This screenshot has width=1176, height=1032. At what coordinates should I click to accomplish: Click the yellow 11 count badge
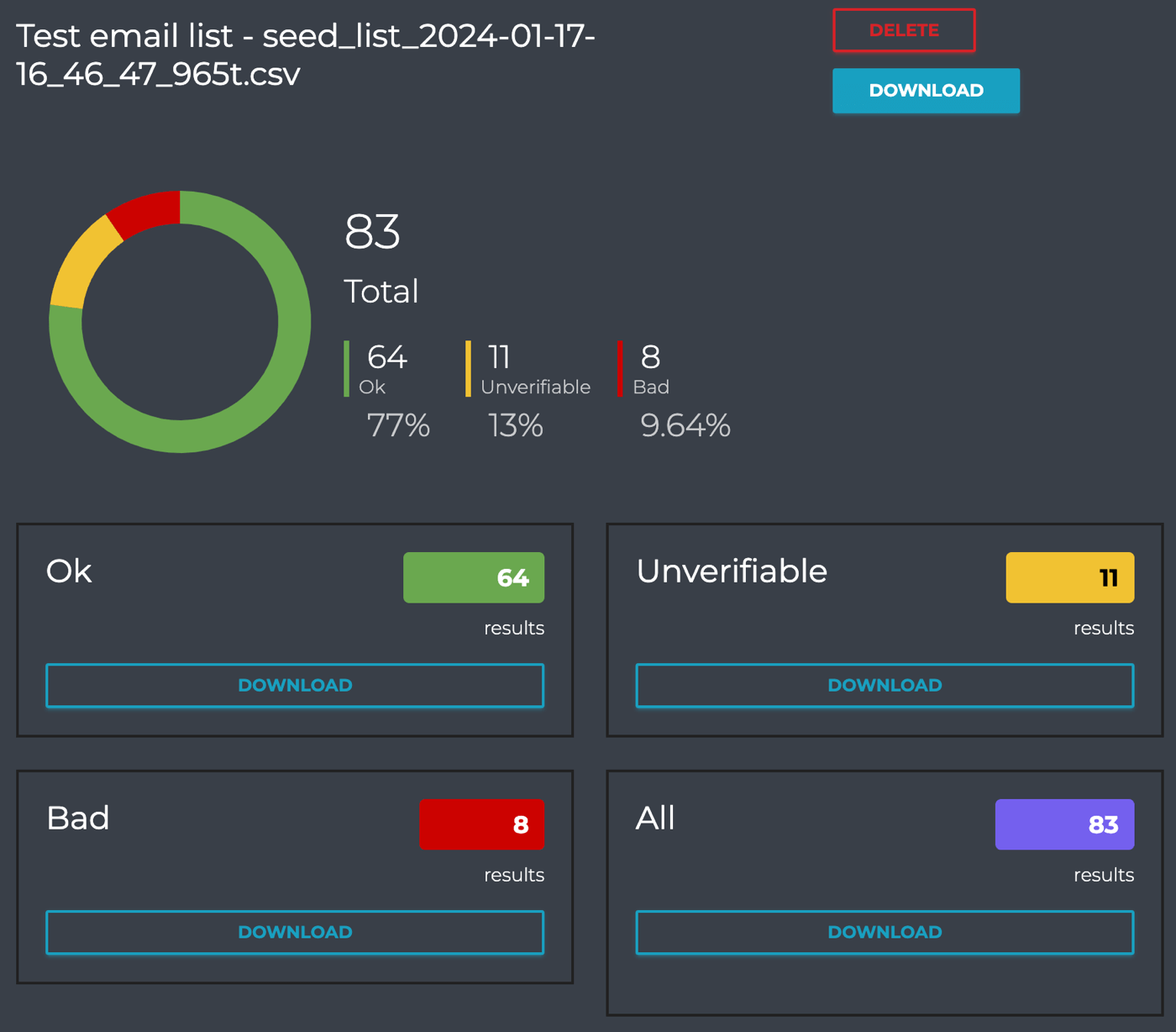click(x=1070, y=577)
